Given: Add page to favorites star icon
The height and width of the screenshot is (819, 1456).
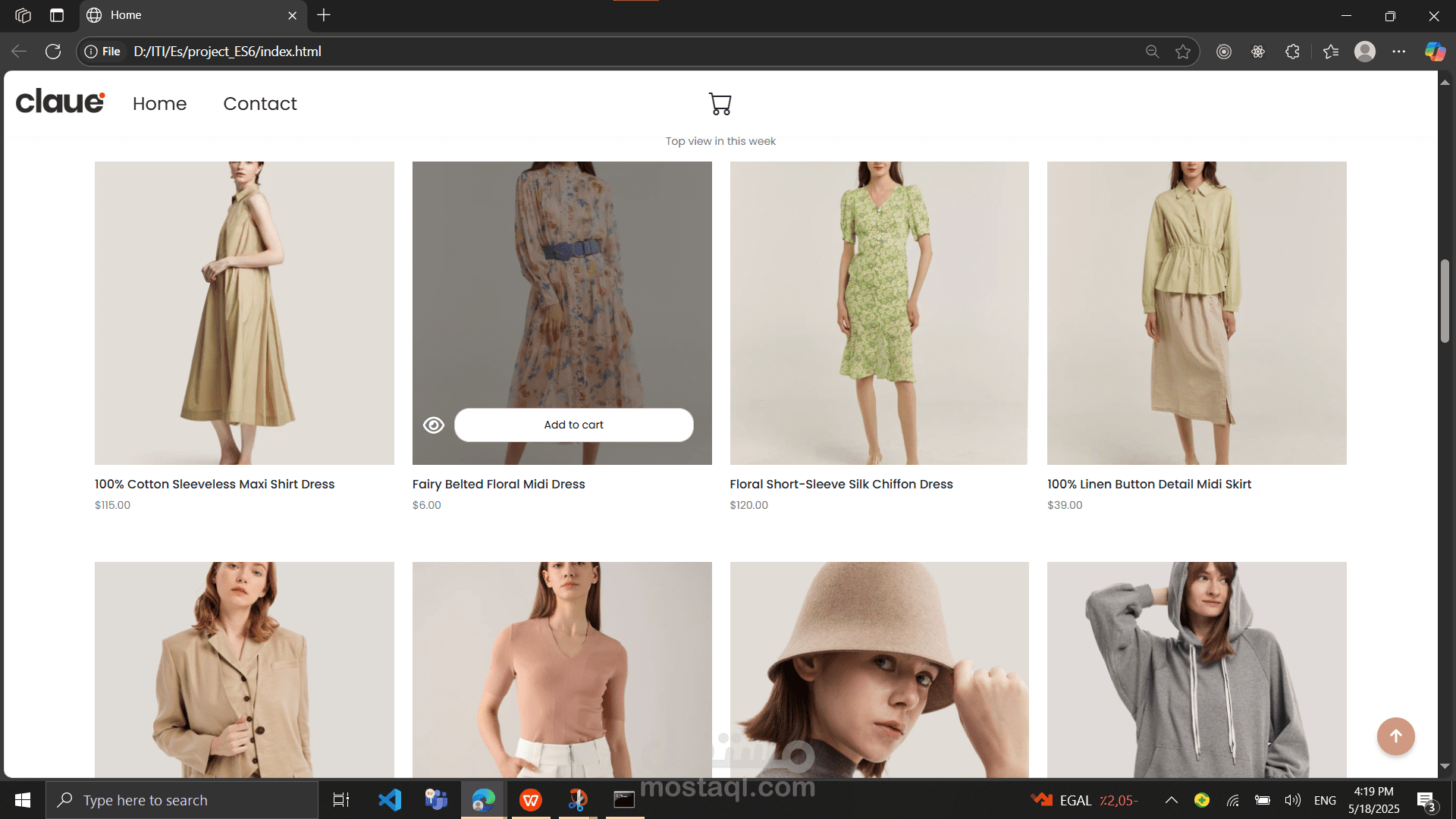Looking at the screenshot, I should click(x=1182, y=52).
